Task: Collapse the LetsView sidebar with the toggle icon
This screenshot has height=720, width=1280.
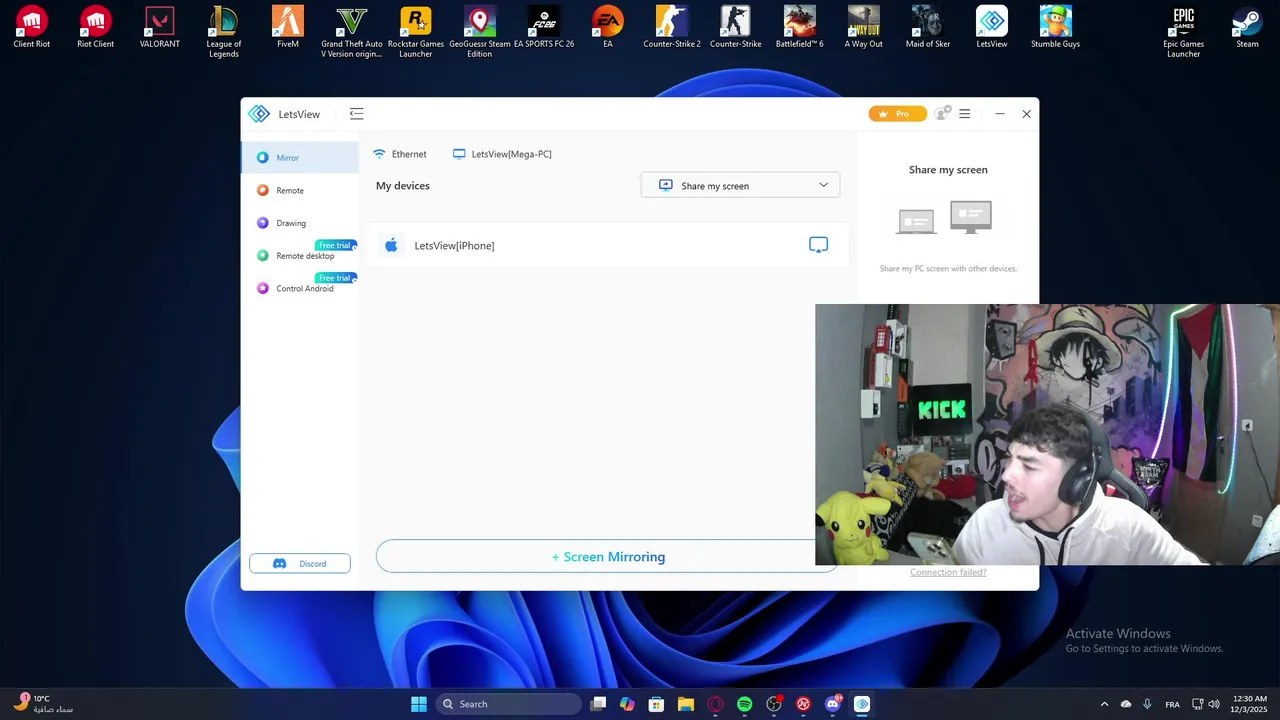Action: point(356,114)
